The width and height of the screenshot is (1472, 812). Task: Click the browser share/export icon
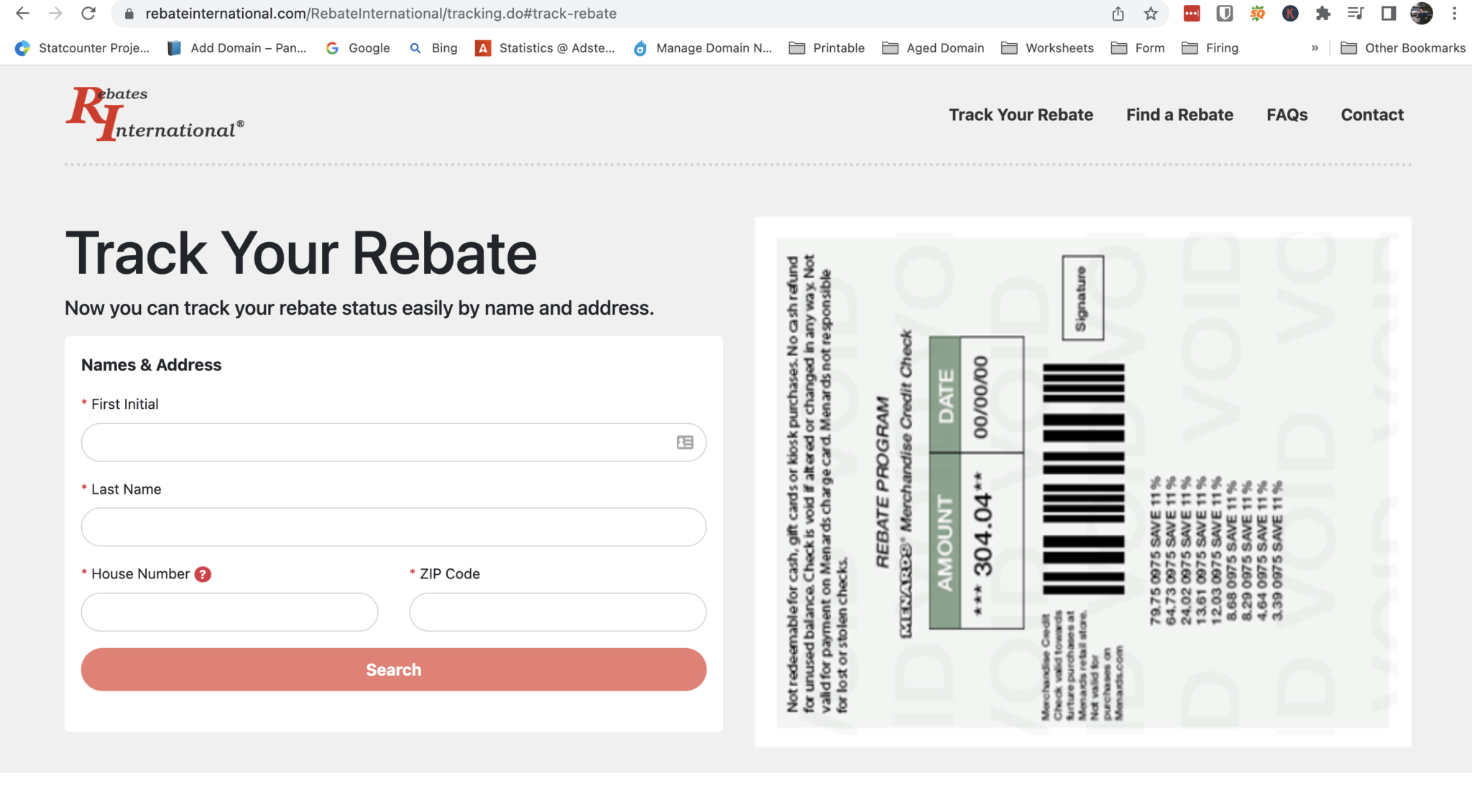(1119, 14)
